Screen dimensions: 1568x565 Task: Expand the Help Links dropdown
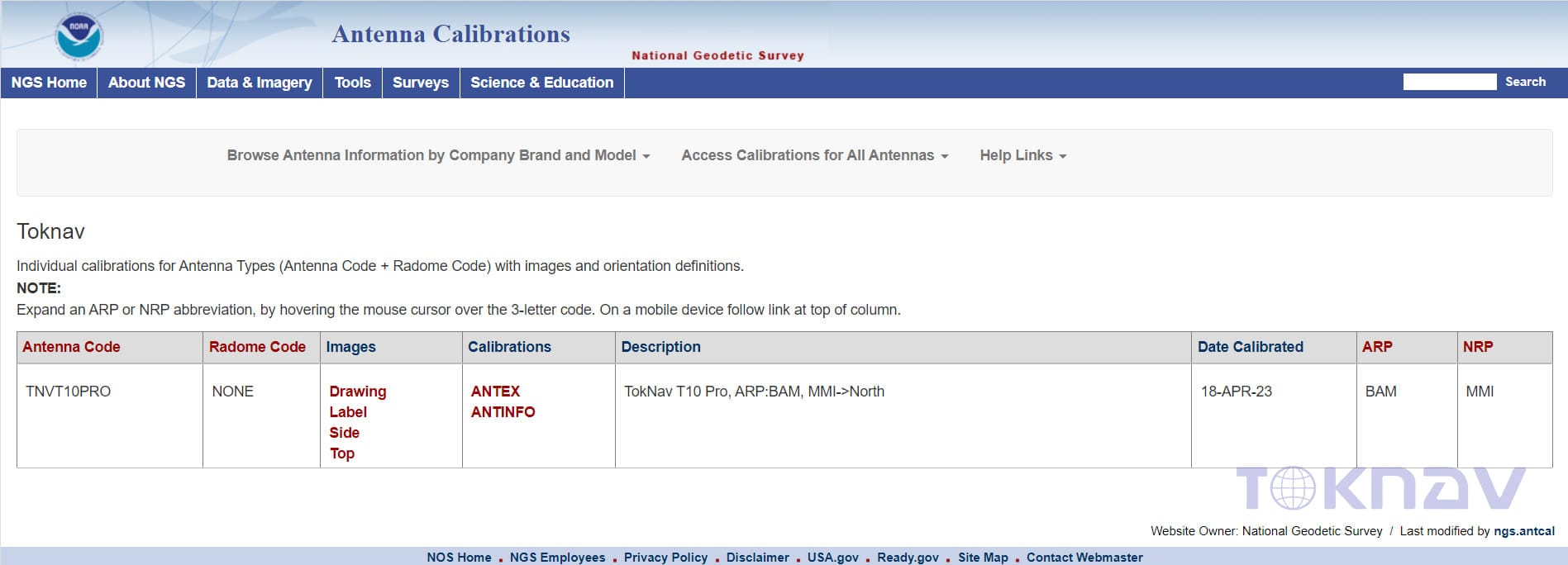(1022, 155)
